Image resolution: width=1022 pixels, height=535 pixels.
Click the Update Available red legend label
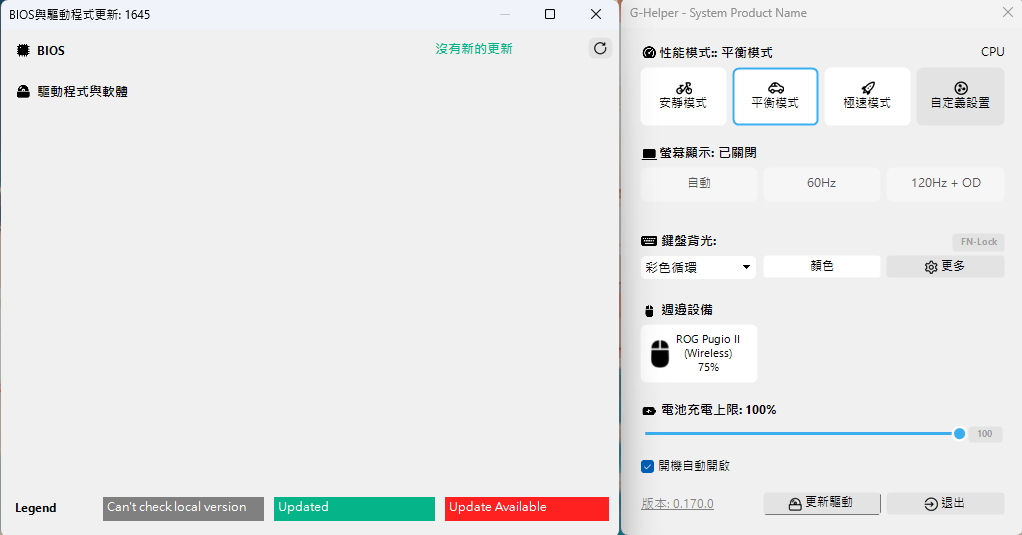(x=527, y=509)
